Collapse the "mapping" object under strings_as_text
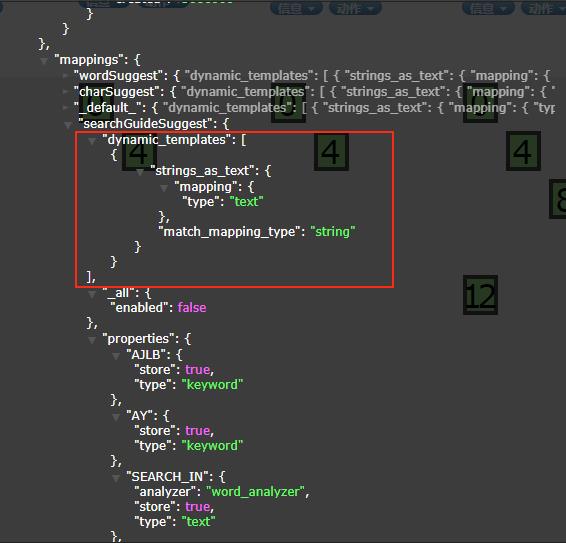Image resolution: width=566 pixels, height=543 pixels. click(164, 188)
